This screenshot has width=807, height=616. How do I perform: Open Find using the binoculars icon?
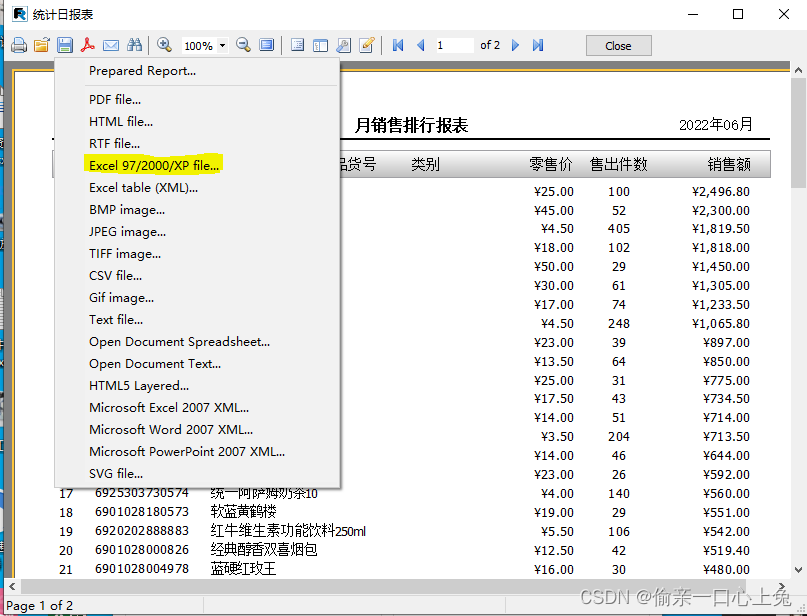click(133, 44)
